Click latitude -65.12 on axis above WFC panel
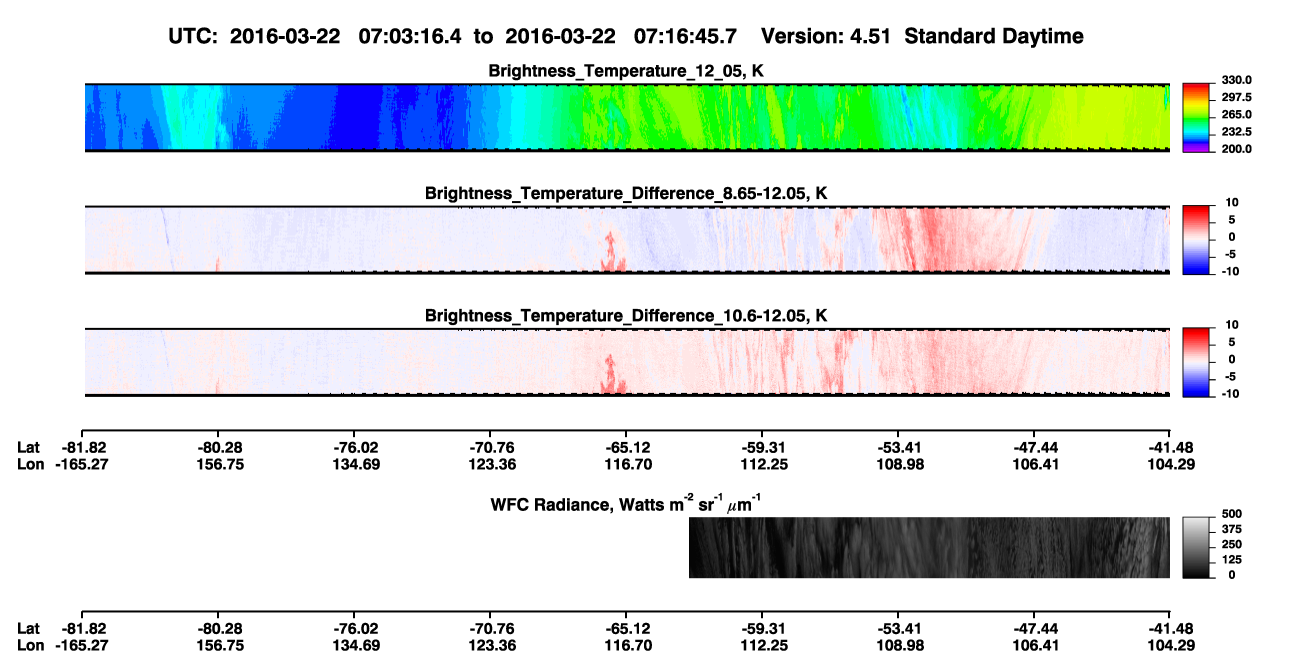This screenshot has height=667, width=1300. click(x=627, y=447)
